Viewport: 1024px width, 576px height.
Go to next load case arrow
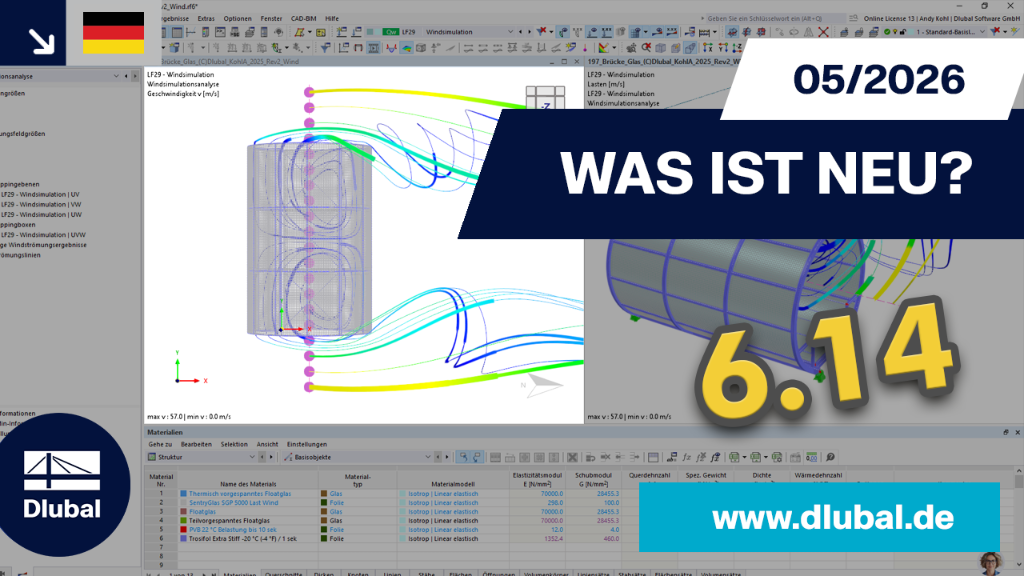tap(529, 31)
